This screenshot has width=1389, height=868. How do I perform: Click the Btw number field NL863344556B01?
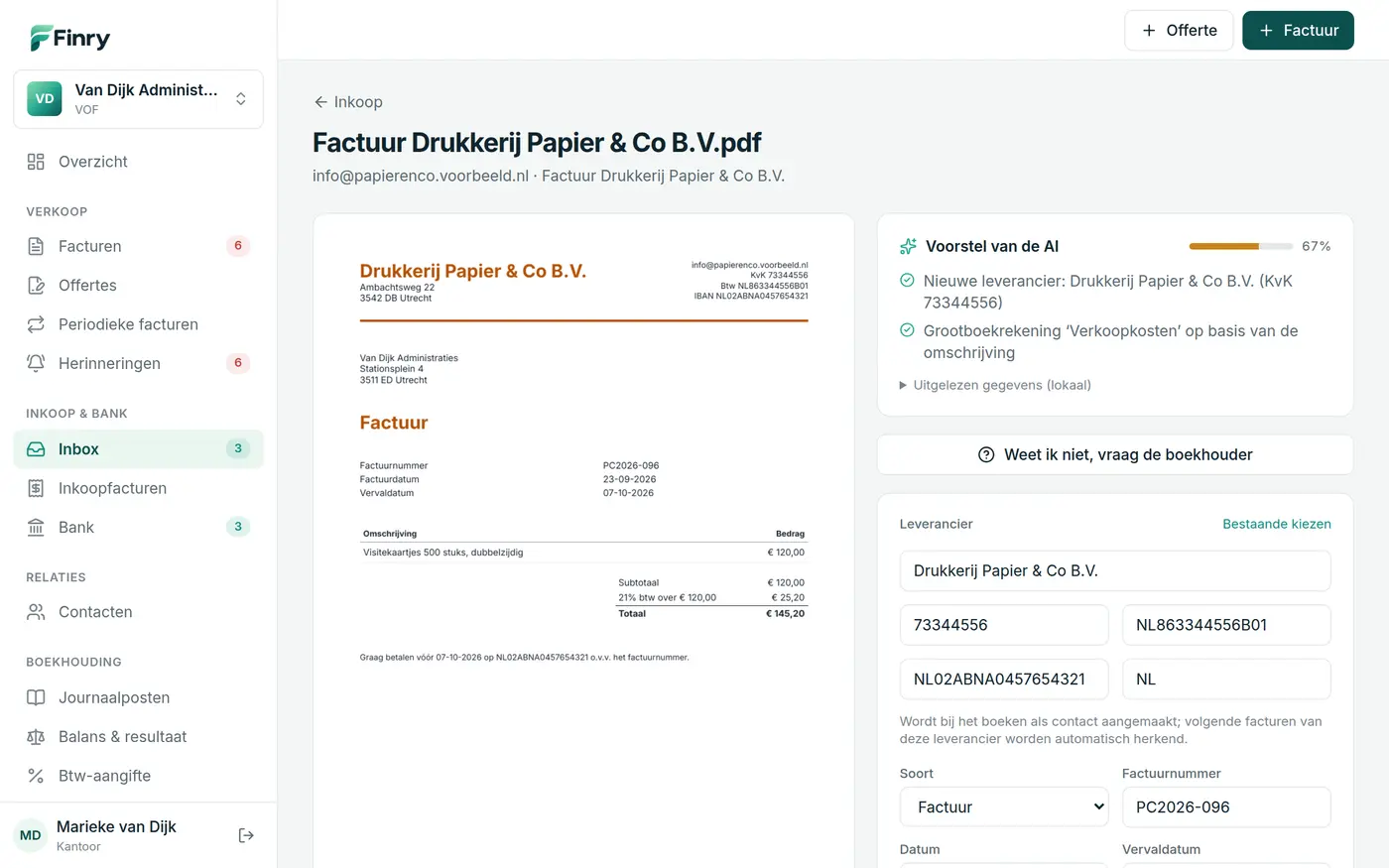click(1226, 625)
